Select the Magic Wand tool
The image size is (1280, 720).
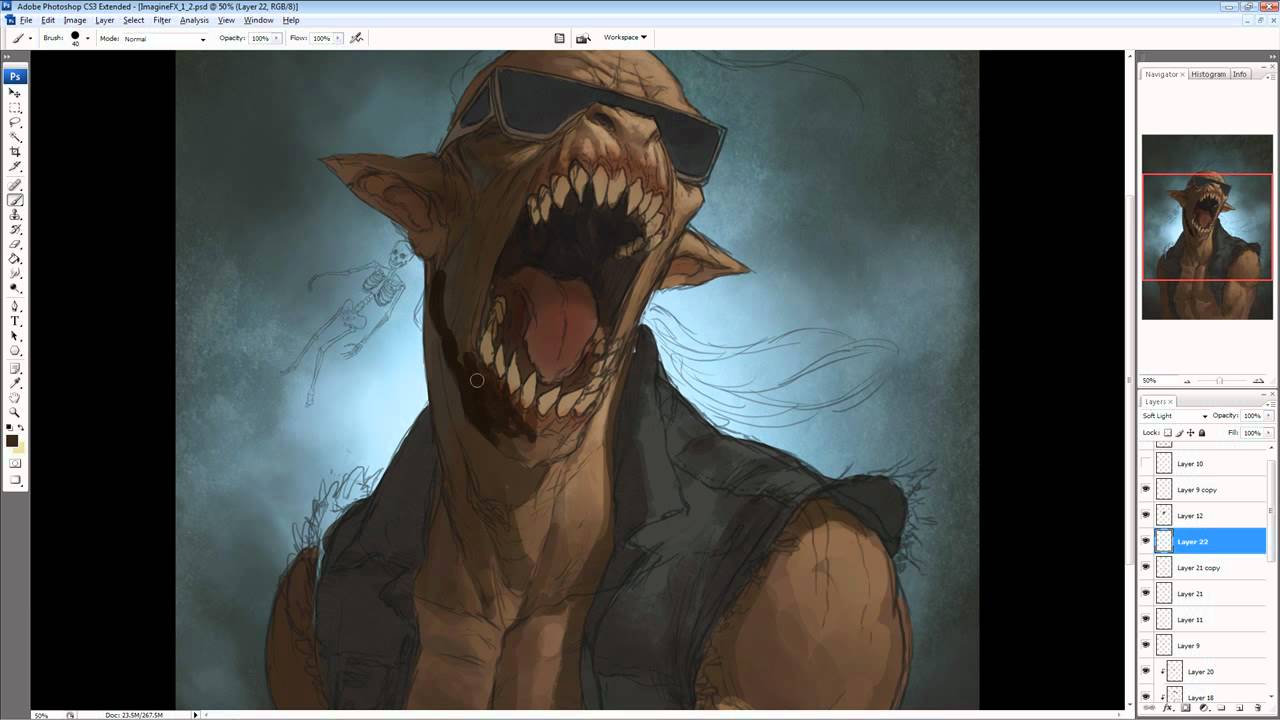(15, 137)
